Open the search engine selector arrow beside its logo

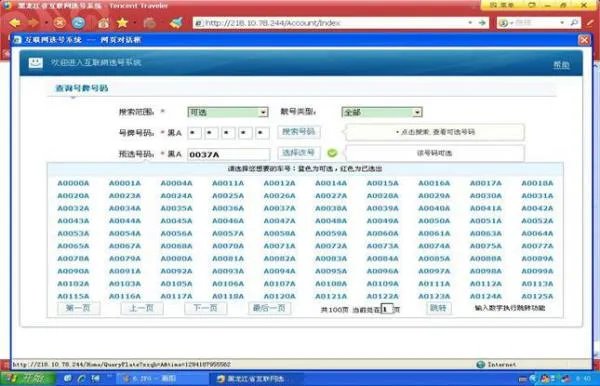click(x=512, y=23)
